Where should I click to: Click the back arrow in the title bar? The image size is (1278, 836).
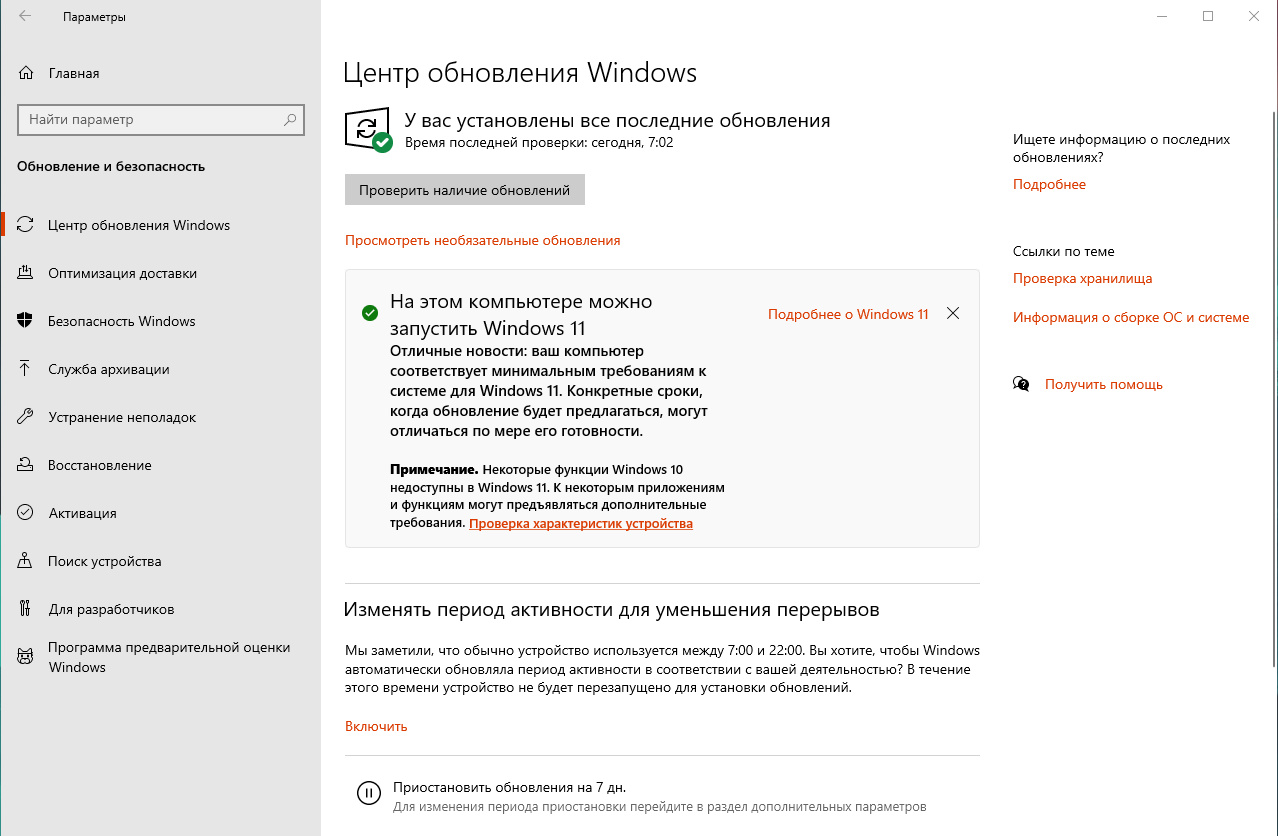(x=25, y=16)
